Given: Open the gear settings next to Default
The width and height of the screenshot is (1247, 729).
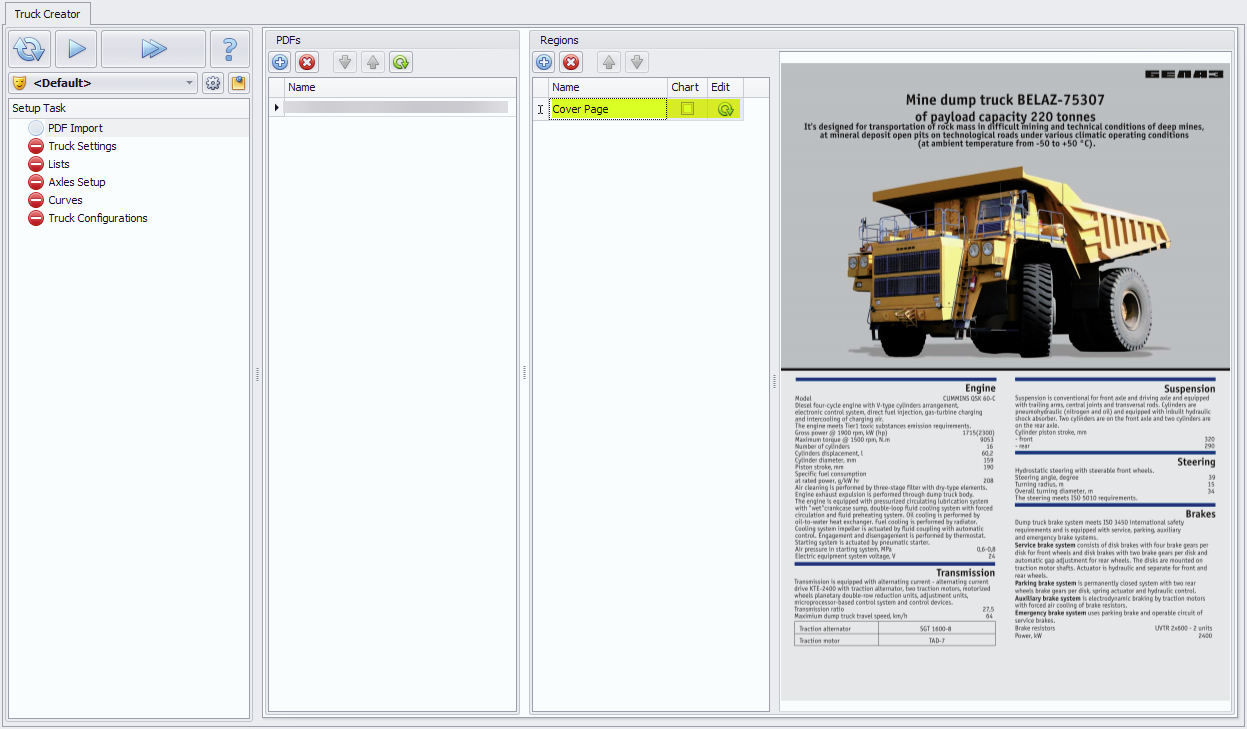Looking at the screenshot, I should 213,83.
